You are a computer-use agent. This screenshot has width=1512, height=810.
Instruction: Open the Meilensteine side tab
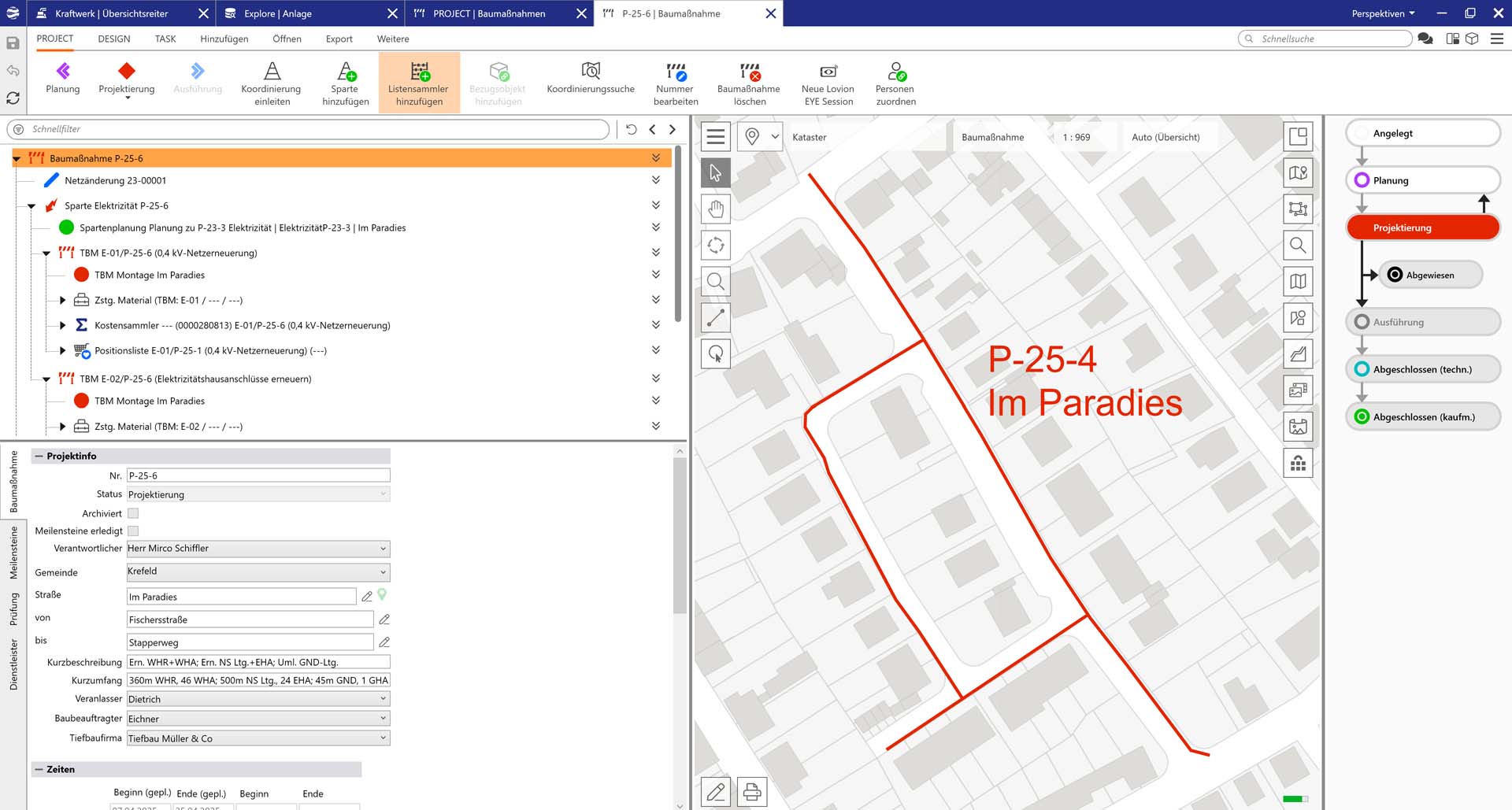(13, 553)
